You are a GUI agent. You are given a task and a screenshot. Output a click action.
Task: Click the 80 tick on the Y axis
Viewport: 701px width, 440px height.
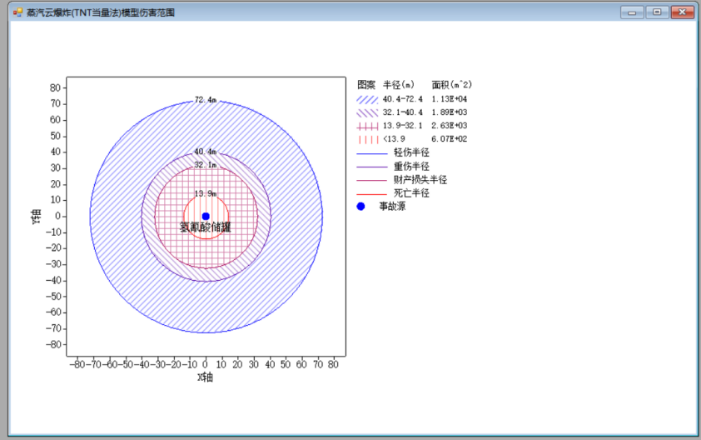click(x=55, y=88)
